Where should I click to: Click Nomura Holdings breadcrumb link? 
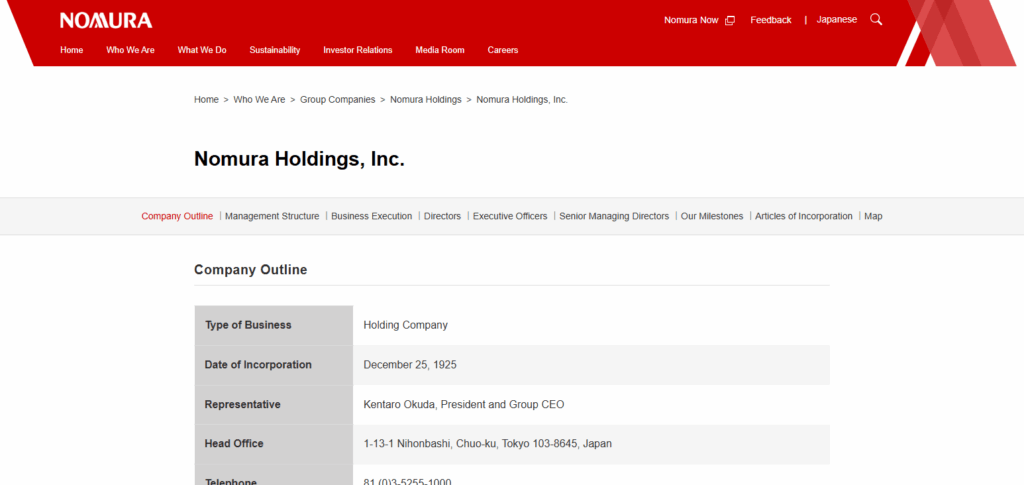point(426,100)
